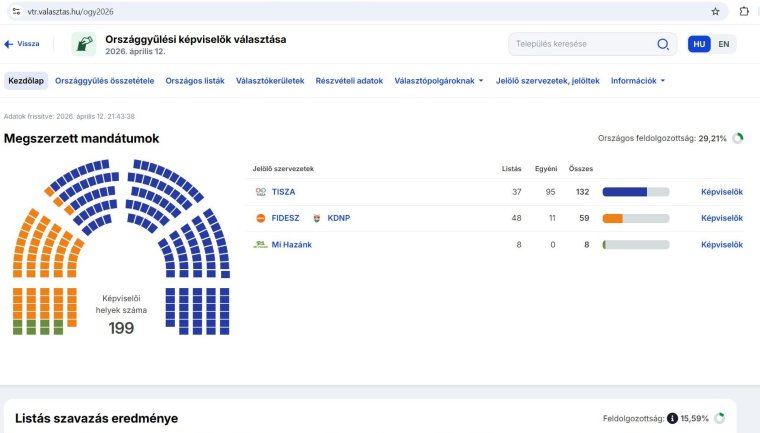Open the browser extensions puzzle icon
Viewport: 760px width, 433px height.
(x=744, y=12)
